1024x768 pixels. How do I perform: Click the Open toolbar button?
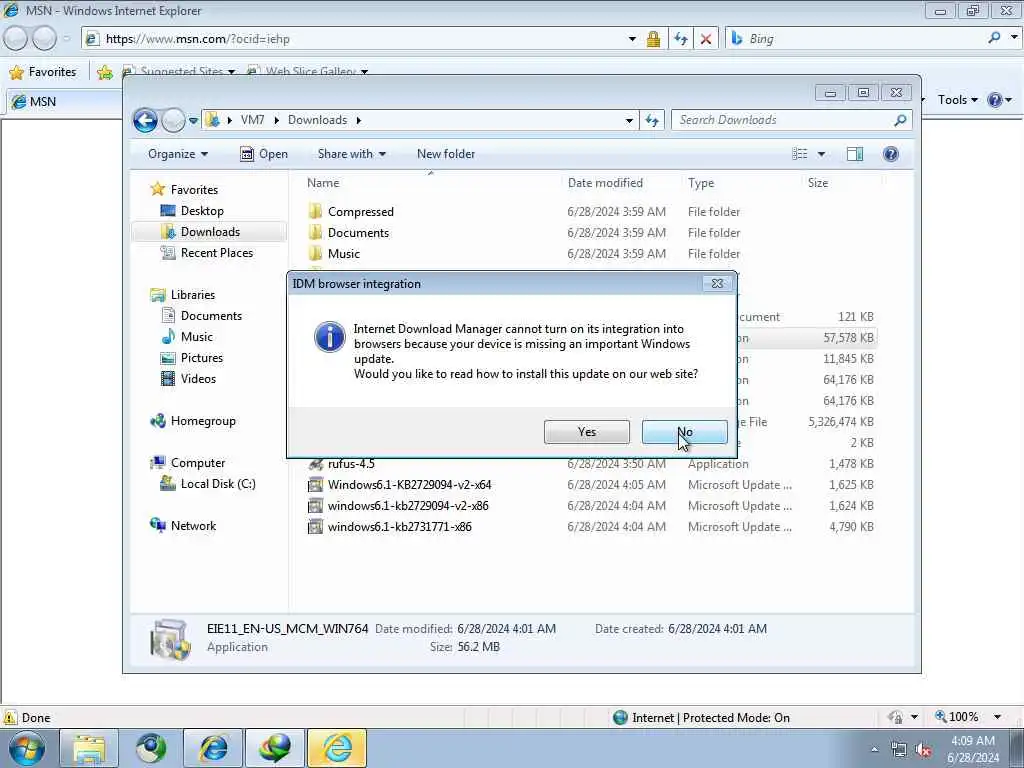point(264,154)
